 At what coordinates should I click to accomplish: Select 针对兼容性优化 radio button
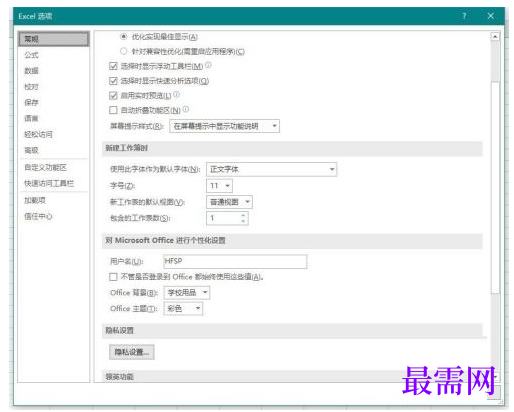(124, 51)
